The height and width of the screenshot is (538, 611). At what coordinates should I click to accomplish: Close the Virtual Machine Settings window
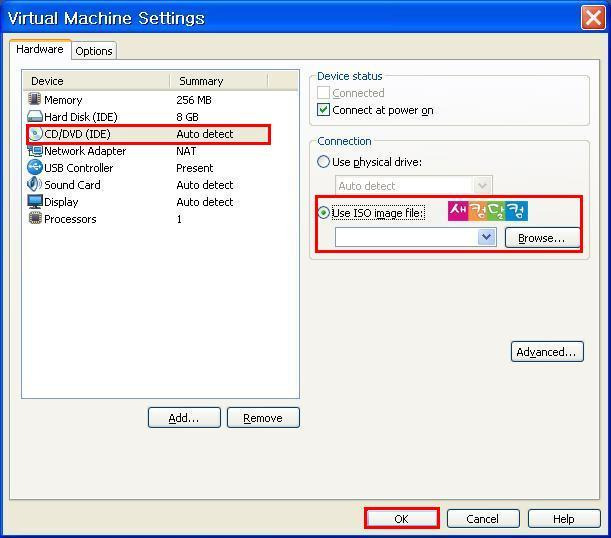[x=593, y=18]
